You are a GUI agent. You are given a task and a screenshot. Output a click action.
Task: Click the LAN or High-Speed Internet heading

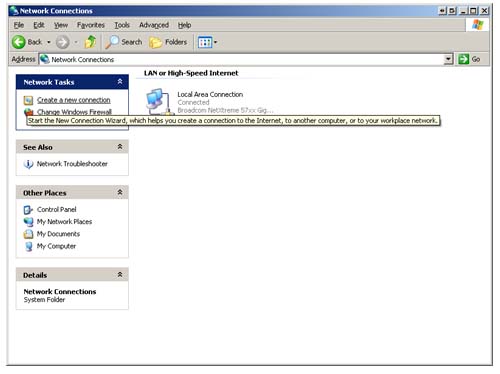[191, 73]
